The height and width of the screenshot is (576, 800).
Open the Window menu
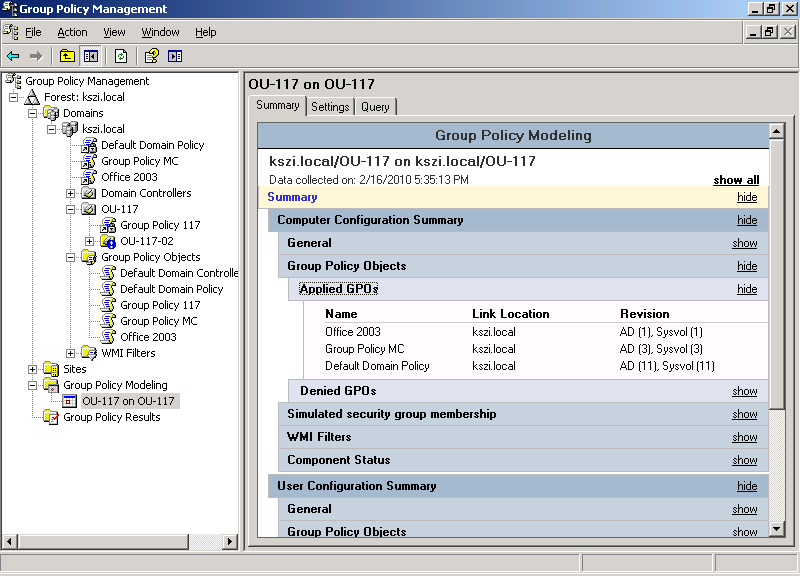[x=161, y=32]
